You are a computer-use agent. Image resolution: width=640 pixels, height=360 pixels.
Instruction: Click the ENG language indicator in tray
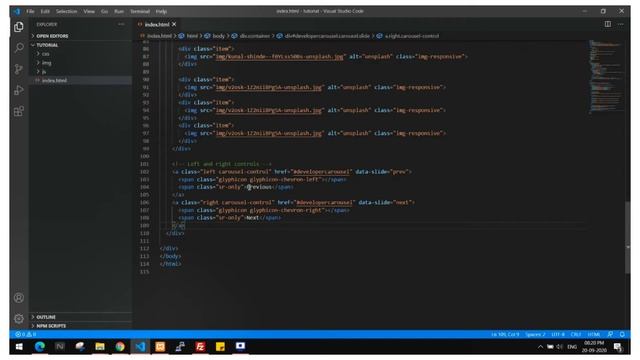pyautogui.click(x=572, y=347)
